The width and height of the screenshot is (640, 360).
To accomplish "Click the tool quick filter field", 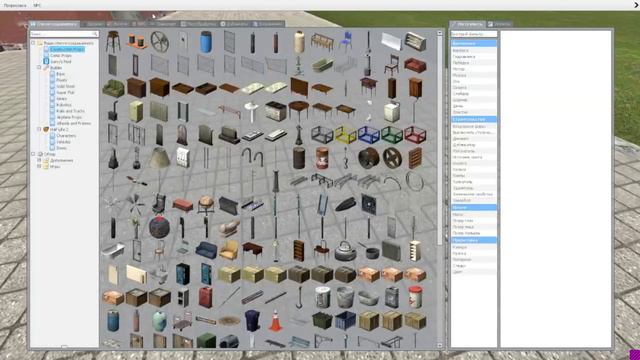I will coord(474,34).
